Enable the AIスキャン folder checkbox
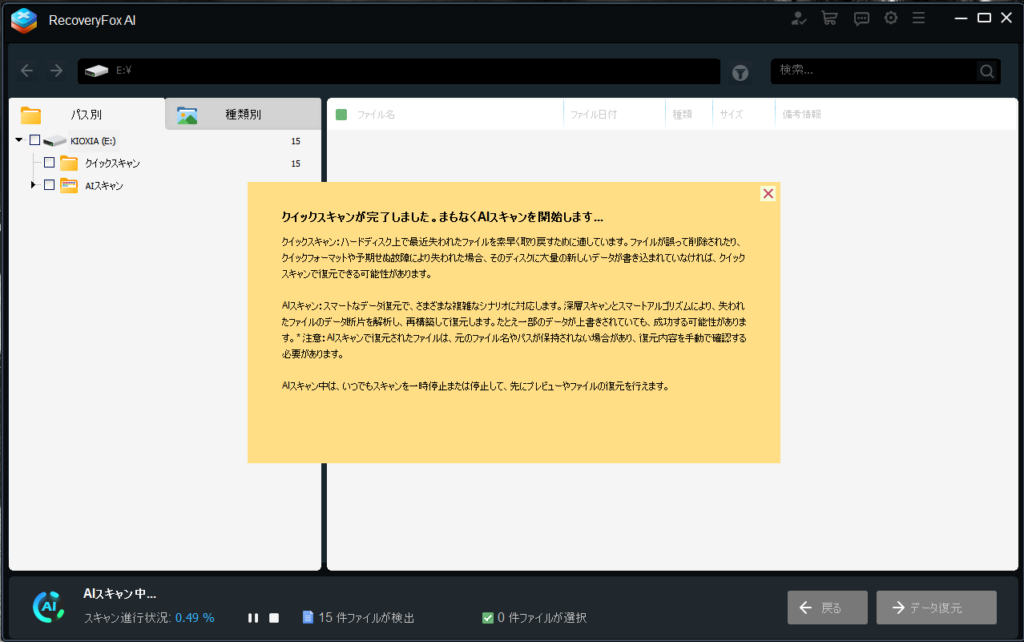 click(49, 185)
